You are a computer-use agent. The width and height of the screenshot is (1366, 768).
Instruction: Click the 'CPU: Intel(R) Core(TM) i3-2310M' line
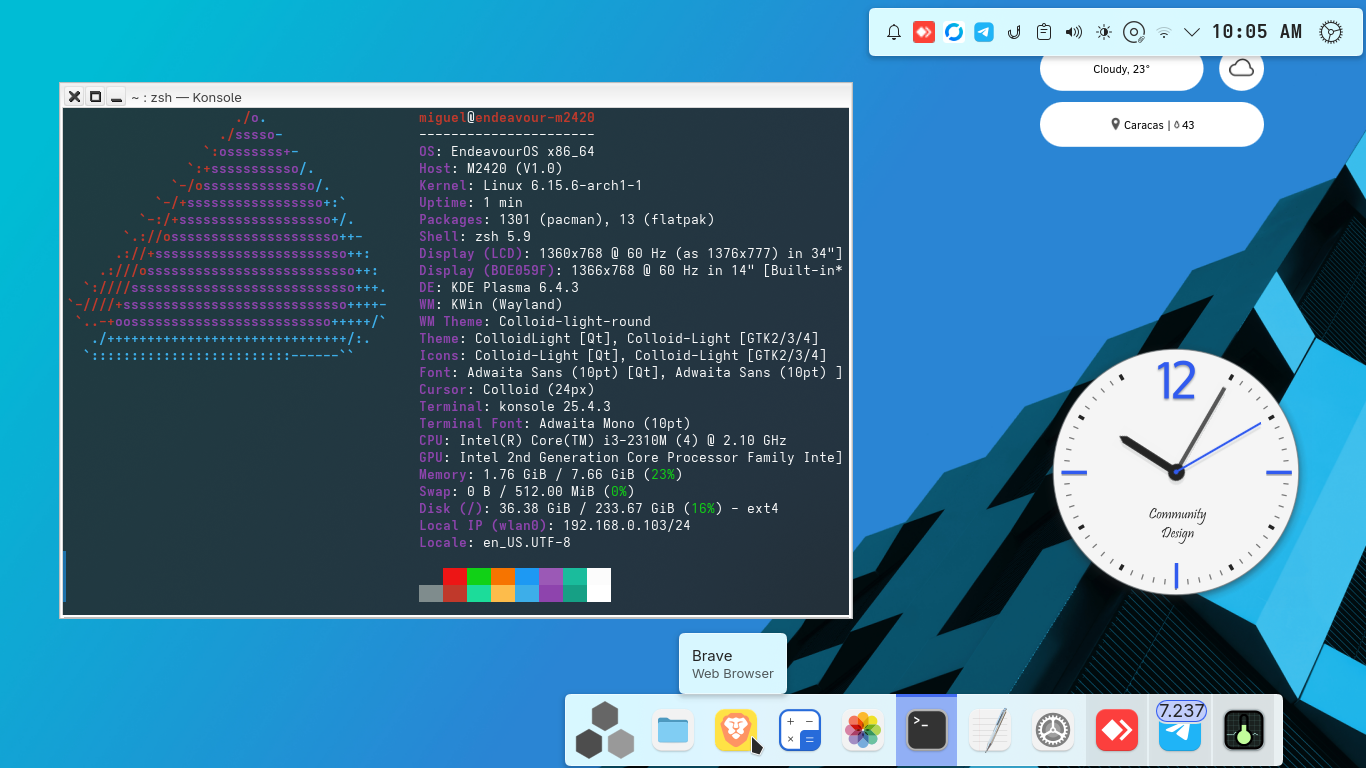click(603, 441)
